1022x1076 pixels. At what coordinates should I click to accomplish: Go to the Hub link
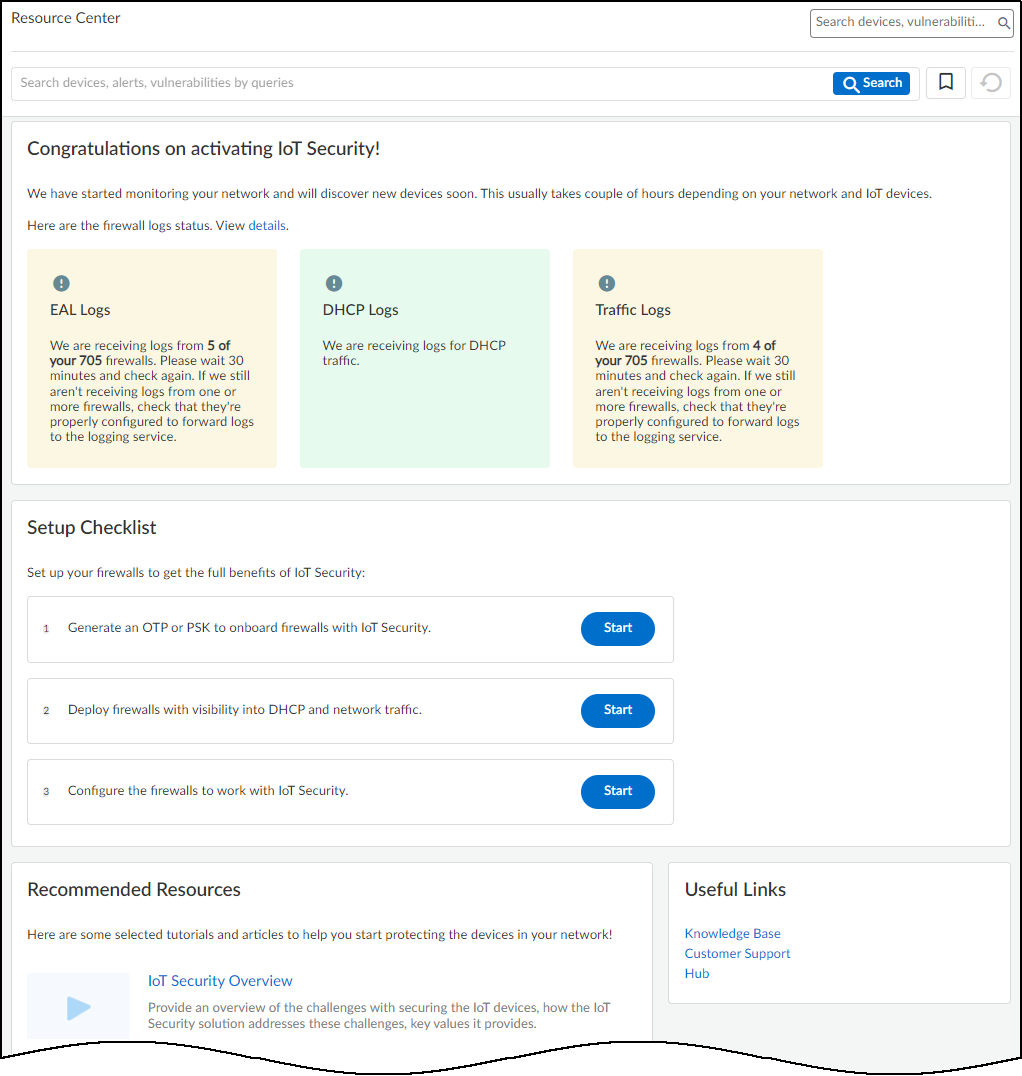(x=697, y=974)
